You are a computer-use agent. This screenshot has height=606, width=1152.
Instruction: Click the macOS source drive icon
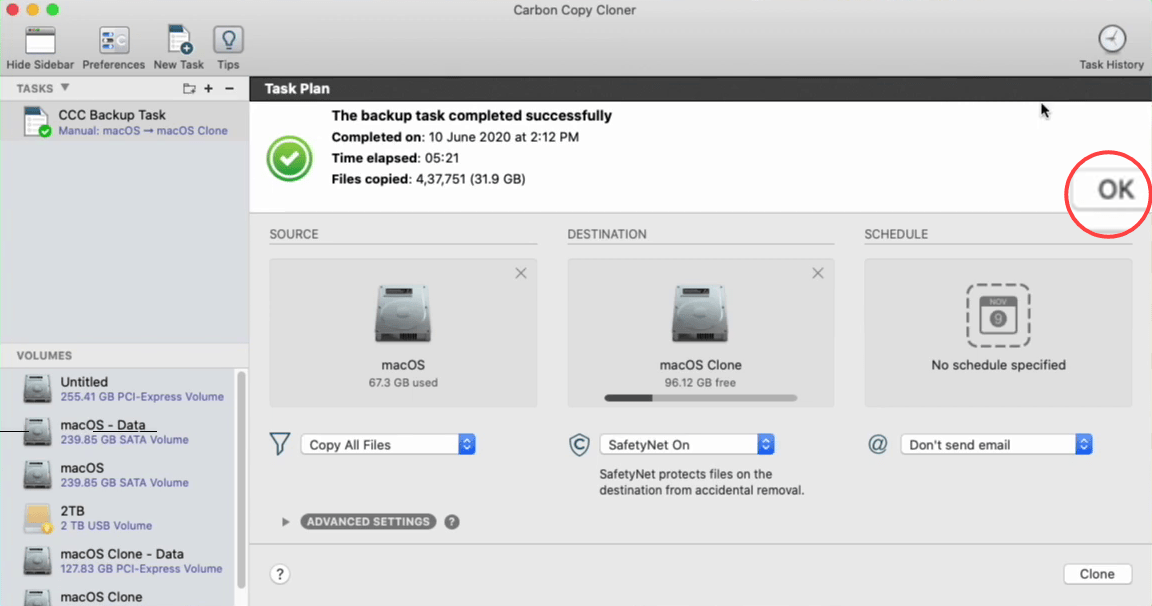(403, 314)
